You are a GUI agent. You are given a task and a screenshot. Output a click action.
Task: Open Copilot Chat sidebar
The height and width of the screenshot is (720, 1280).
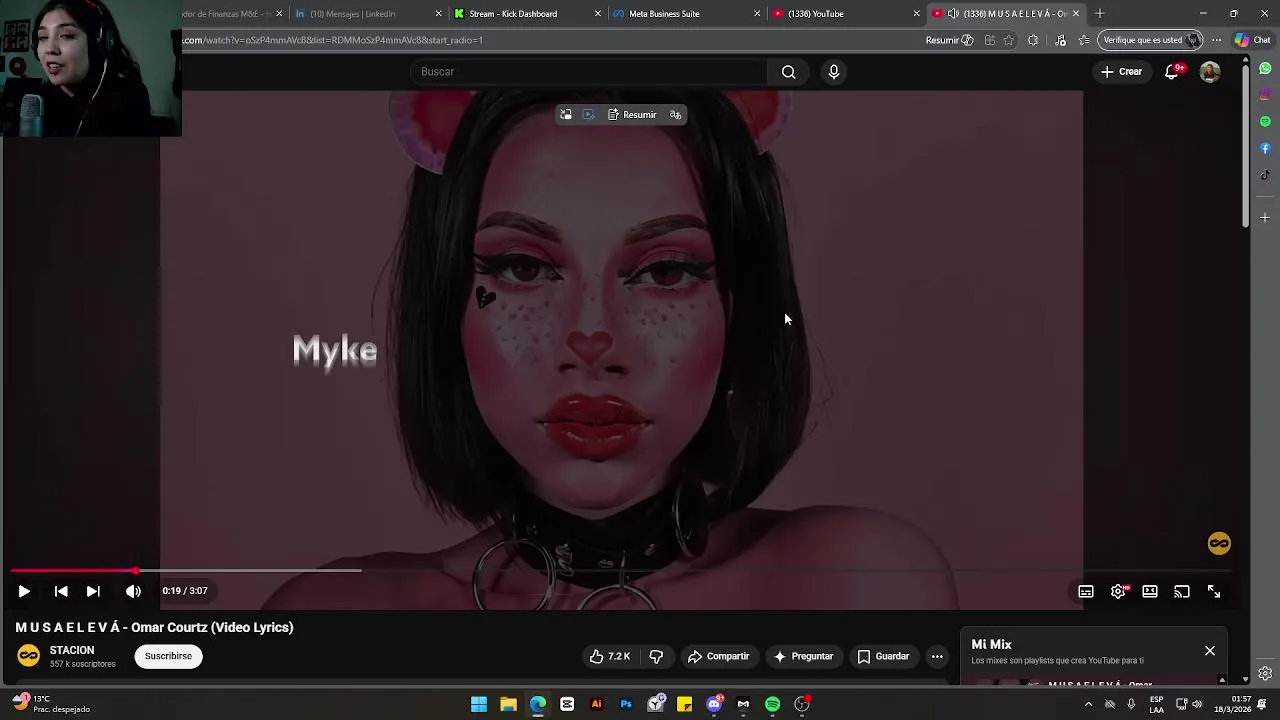[1253, 40]
